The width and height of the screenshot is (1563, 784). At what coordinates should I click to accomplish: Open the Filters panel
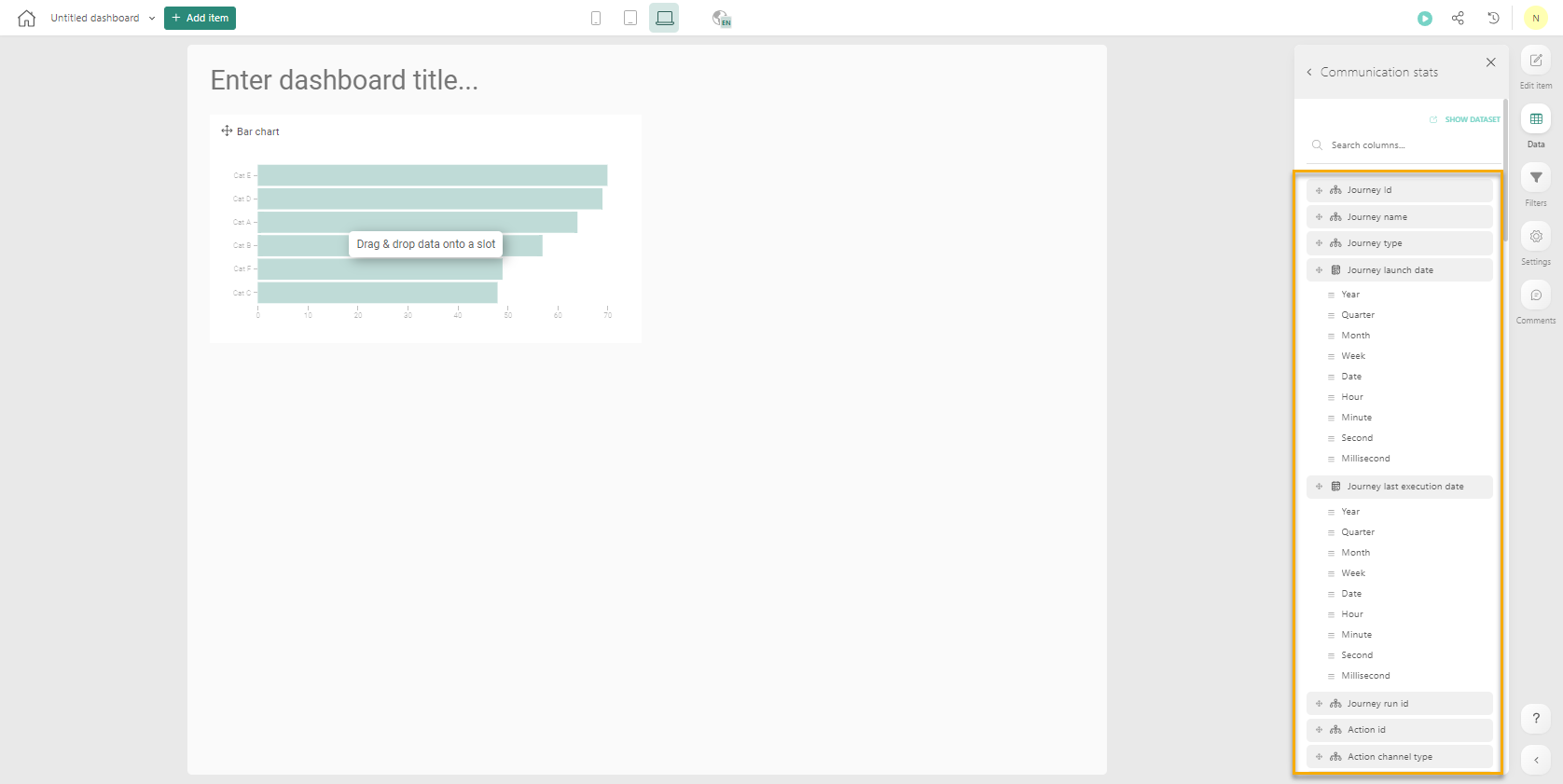point(1535,178)
